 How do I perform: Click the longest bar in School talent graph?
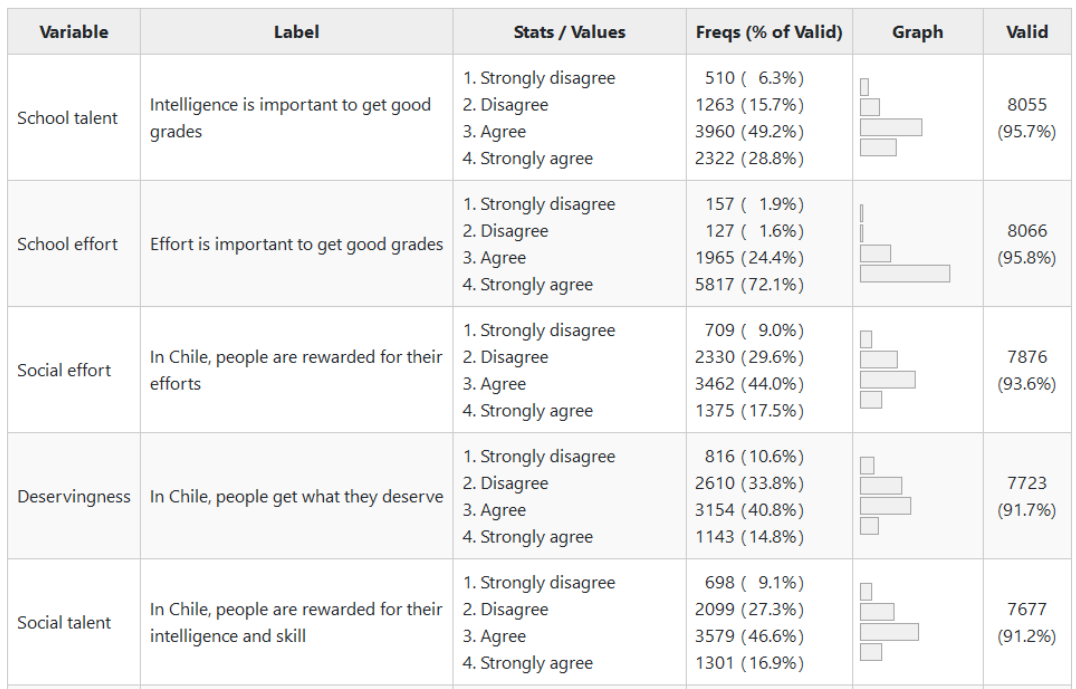[x=890, y=127]
